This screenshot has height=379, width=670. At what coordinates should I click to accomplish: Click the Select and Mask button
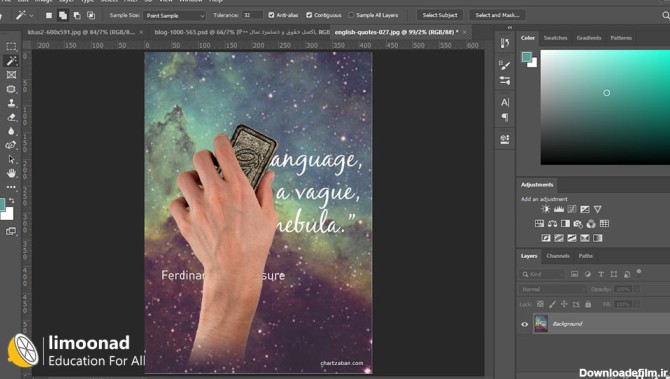[x=497, y=15]
